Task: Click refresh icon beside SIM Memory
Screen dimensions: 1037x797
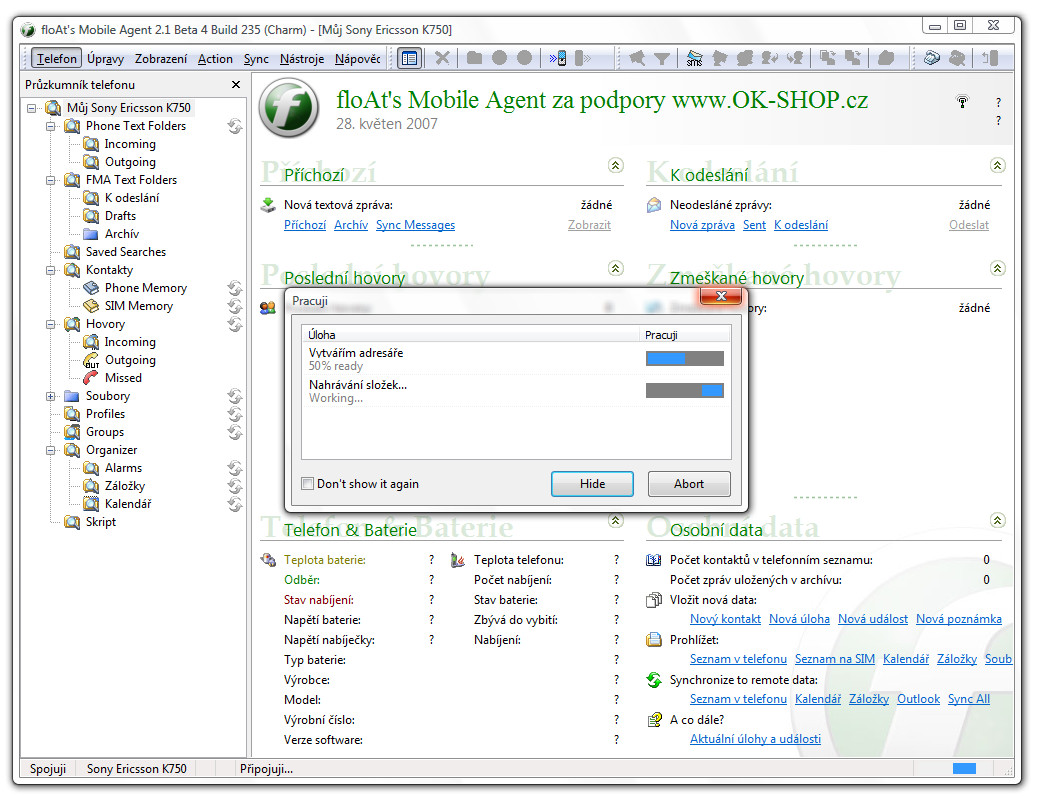Action: [x=235, y=306]
